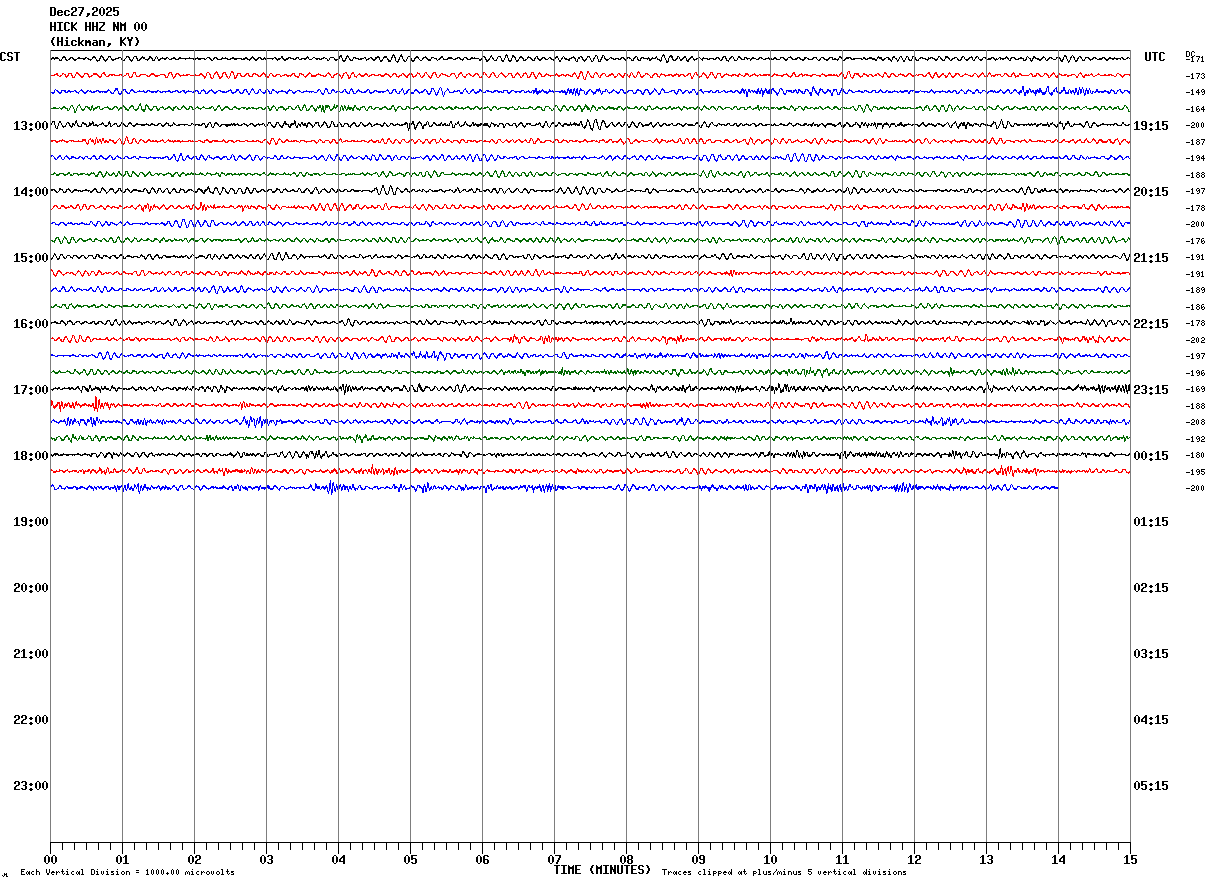
Task: Select the 04:15 UTC time label
Action: click(x=1151, y=720)
